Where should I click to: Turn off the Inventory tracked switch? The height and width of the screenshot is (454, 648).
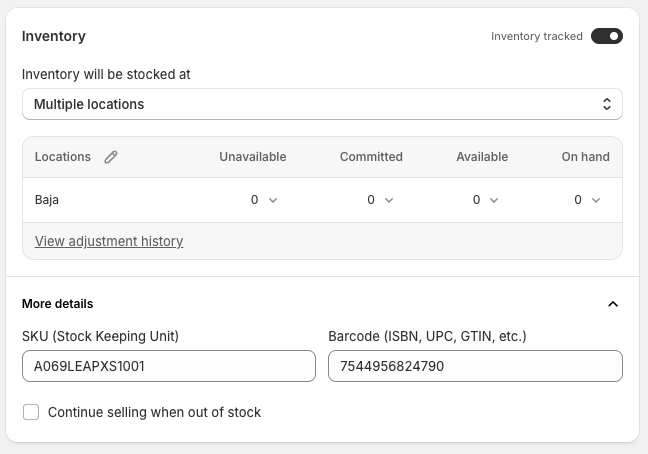coord(606,36)
